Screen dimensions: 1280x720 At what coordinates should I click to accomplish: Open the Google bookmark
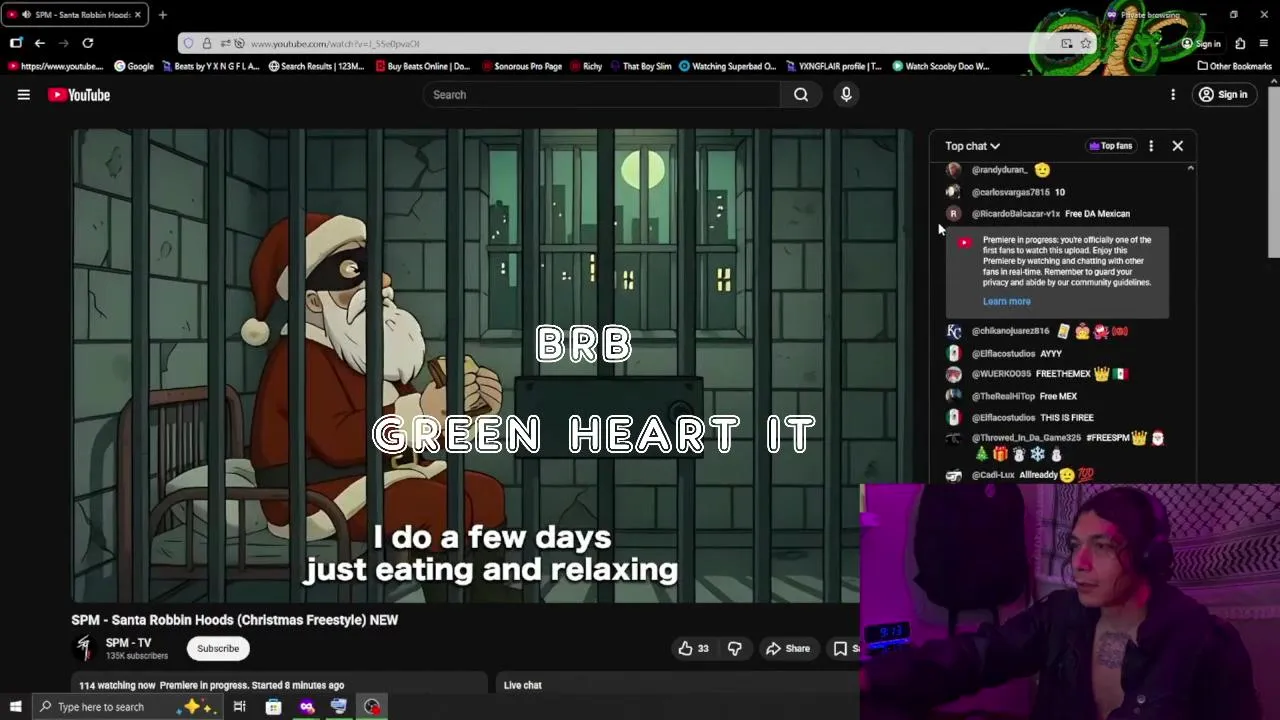pos(134,66)
